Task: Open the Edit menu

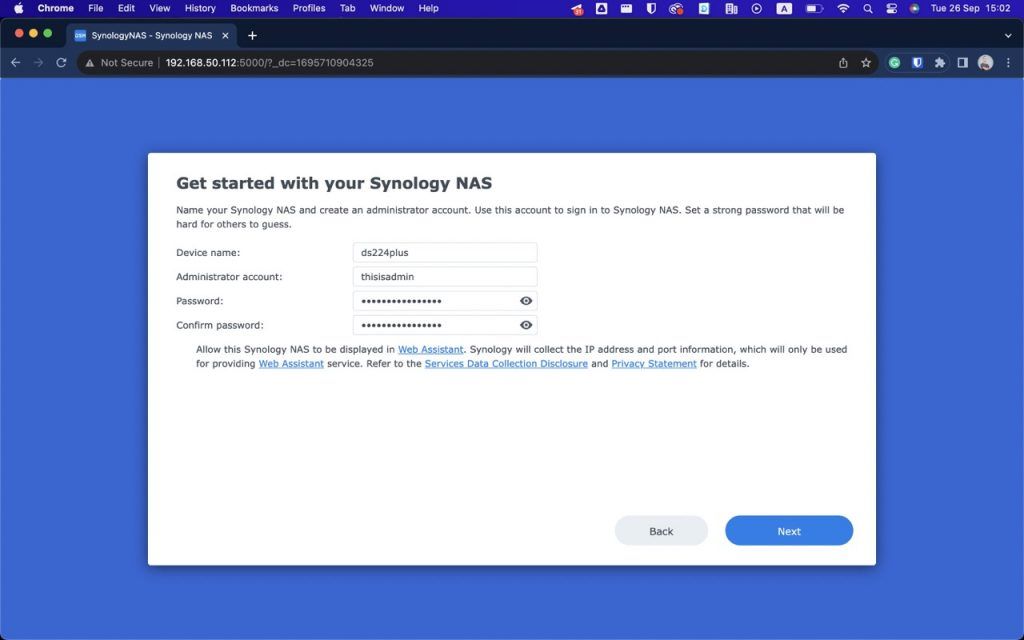Action: (126, 8)
